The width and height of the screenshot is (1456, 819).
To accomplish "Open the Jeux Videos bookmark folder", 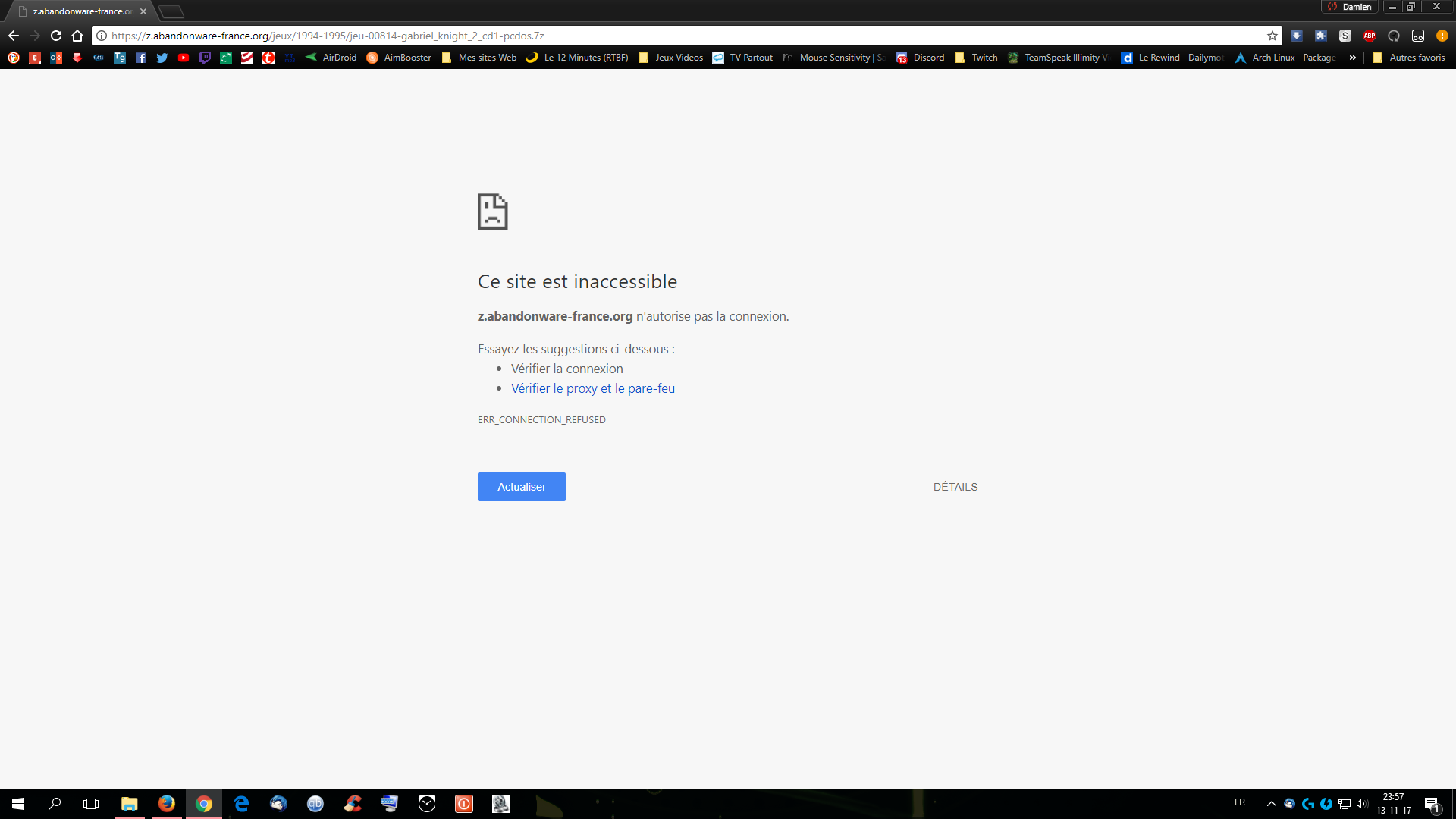I will tap(671, 58).
